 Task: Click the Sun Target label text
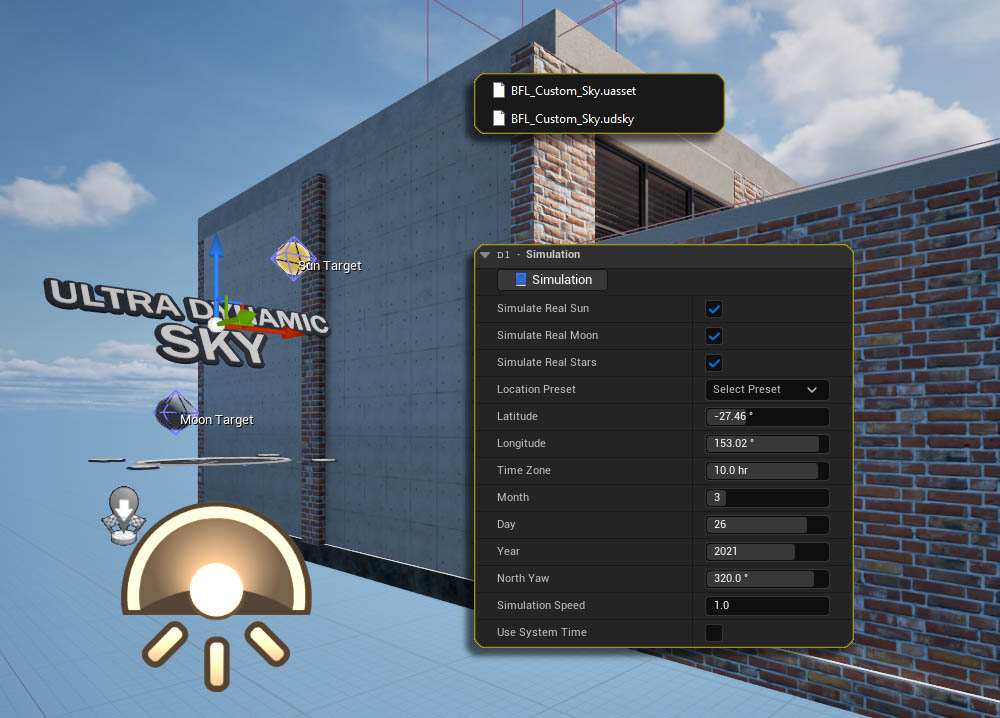click(x=330, y=265)
